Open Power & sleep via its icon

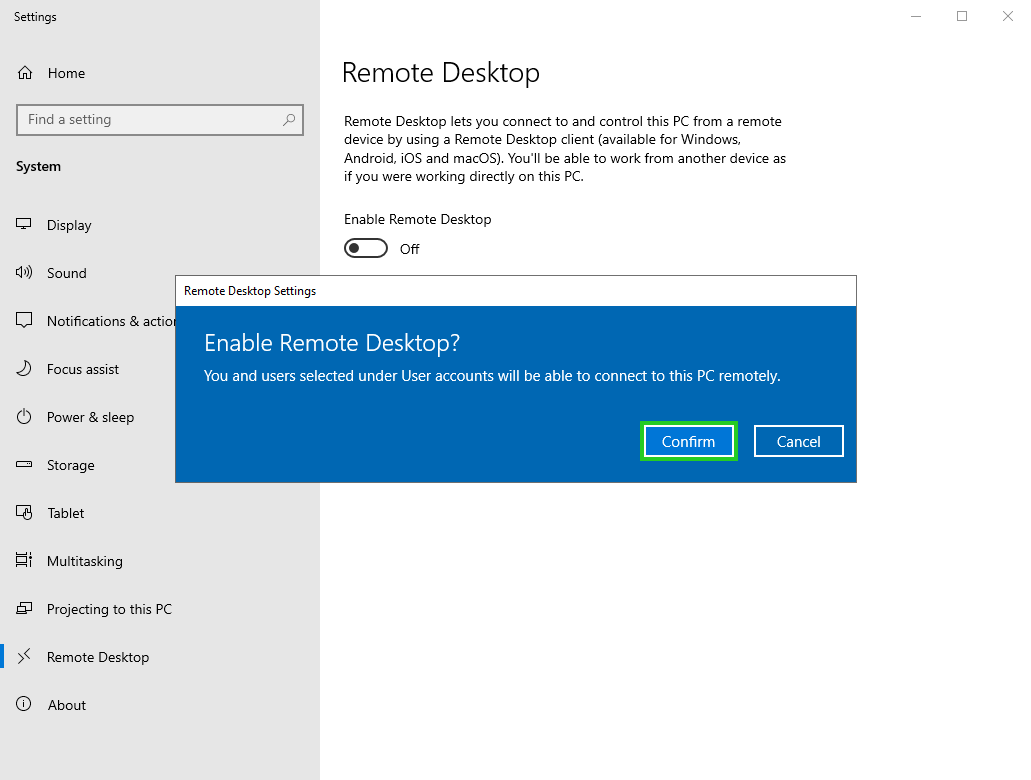click(x=25, y=417)
